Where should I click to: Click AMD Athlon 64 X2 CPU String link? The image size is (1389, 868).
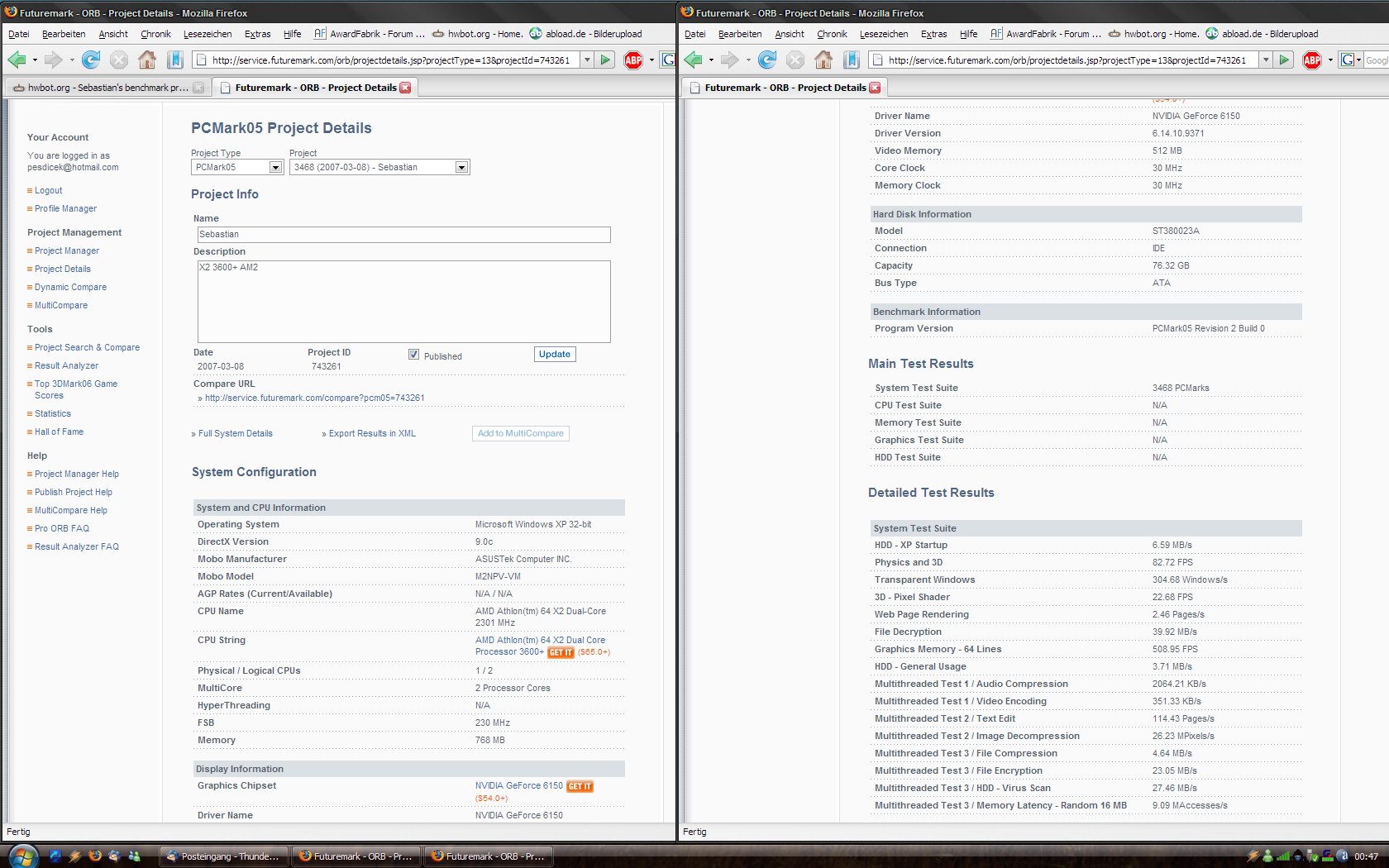coord(540,646)
